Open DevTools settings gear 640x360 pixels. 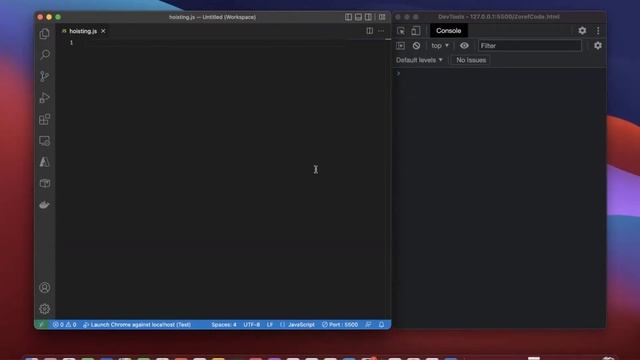coord(582,31)
